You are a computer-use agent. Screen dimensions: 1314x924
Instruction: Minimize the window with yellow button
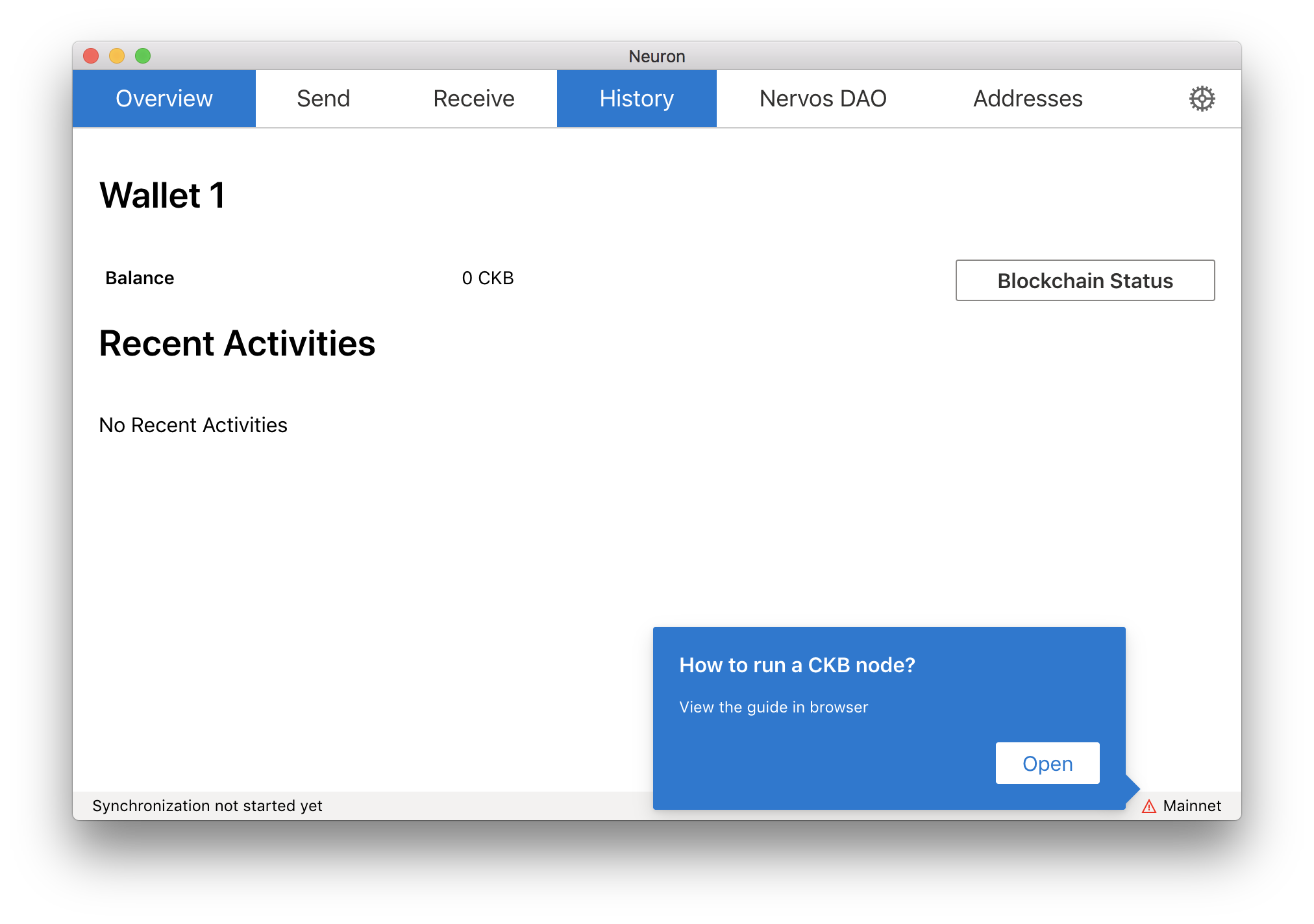click(x=117, y=56)
